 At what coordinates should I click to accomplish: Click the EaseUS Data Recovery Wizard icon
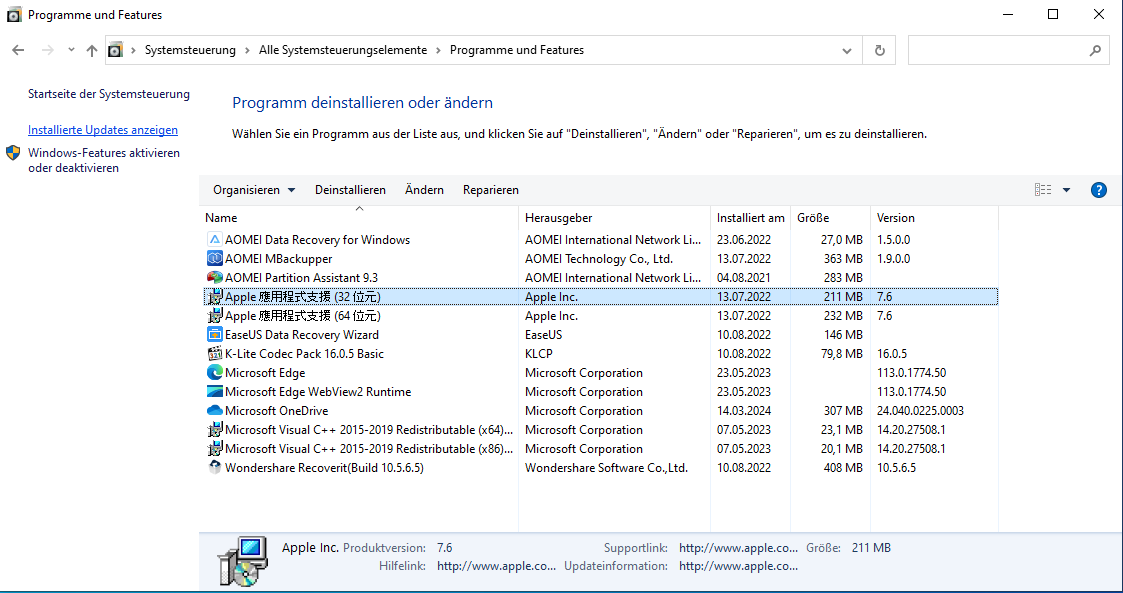point(214,335)
